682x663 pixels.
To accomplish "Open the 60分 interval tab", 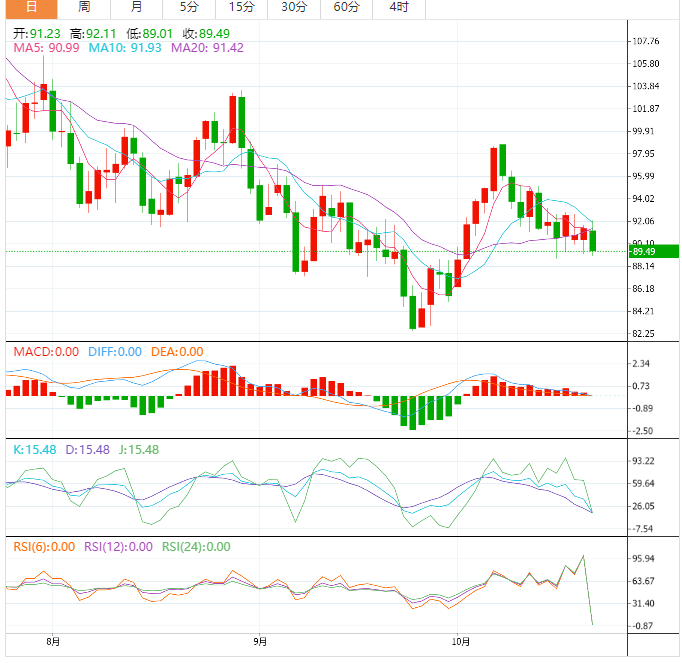I will point(346,8).
